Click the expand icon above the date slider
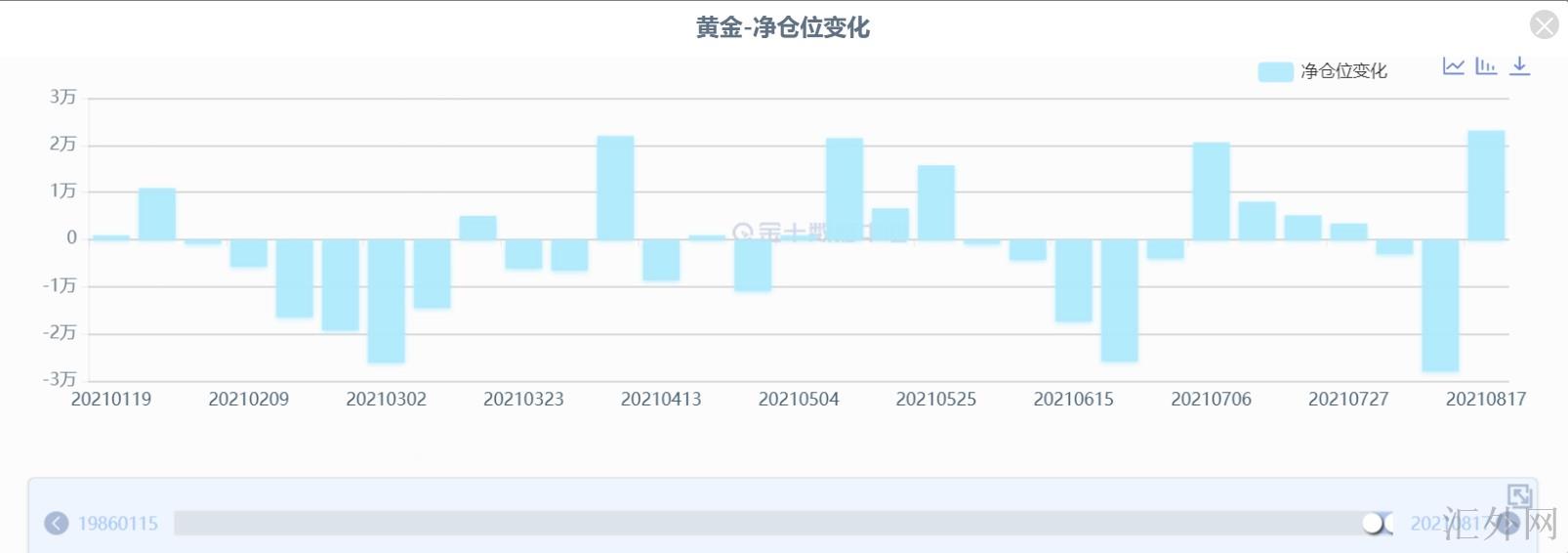Image resolution: width=1568 pixels, height=553 pixels. 1518,495
